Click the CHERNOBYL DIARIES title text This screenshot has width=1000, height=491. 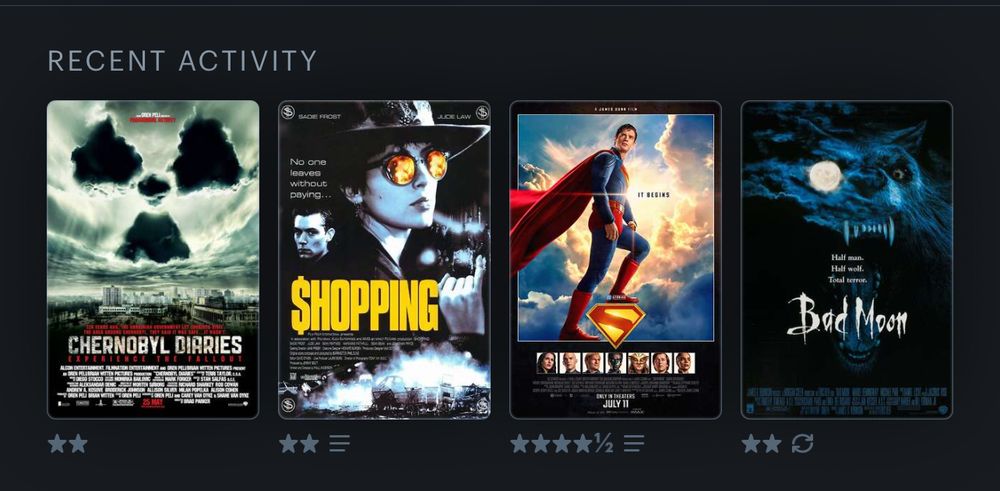[155, 346]
